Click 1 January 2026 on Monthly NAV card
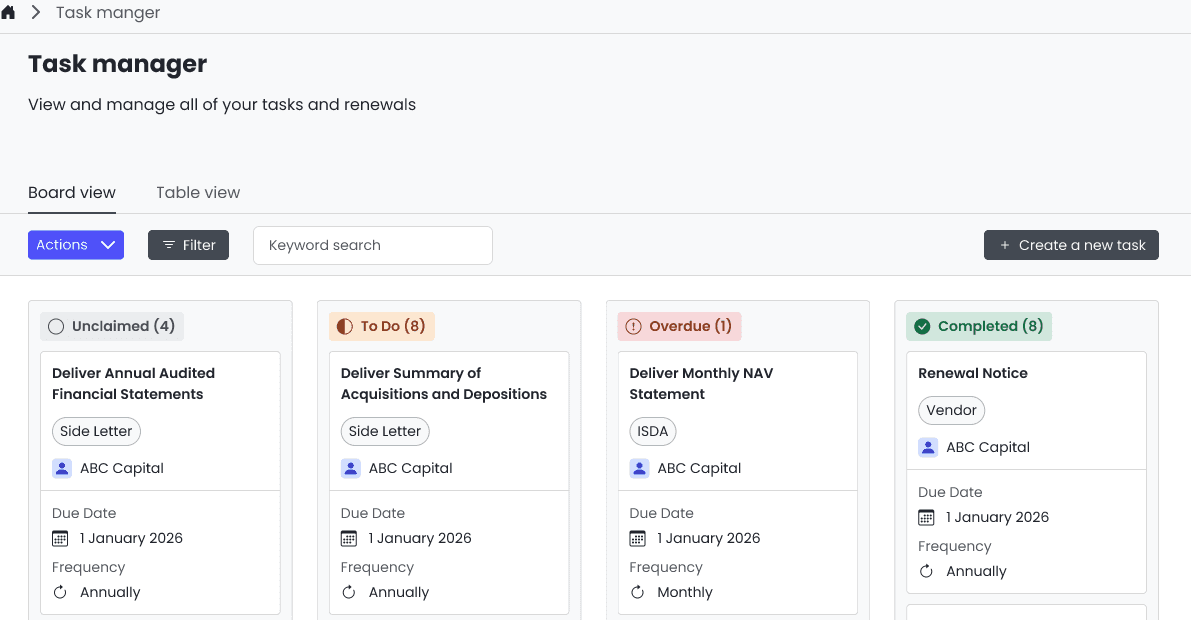Screen dimensions: 1191x620 coord(709,538)
